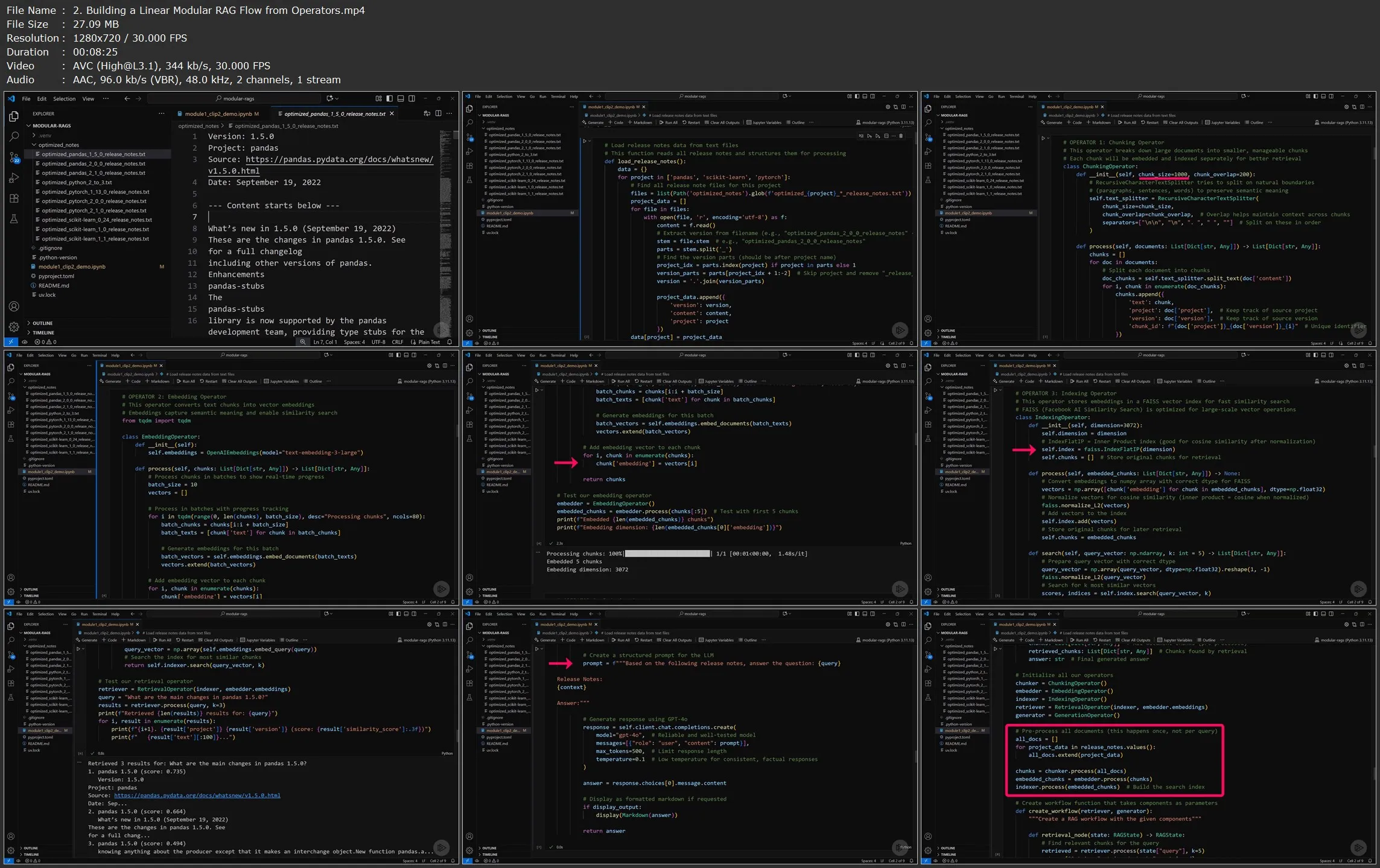Collapse the optimized_notes folder in first frame
The width and height of the screenshot is (1380, 868).
click(58, 145)
